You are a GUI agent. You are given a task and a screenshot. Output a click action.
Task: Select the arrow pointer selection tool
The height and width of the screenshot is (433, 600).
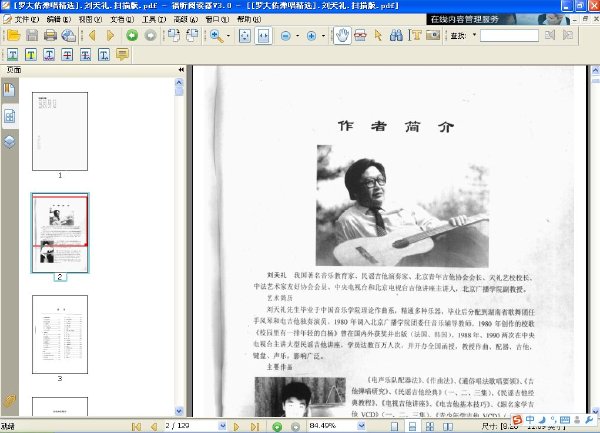(378, 36)
